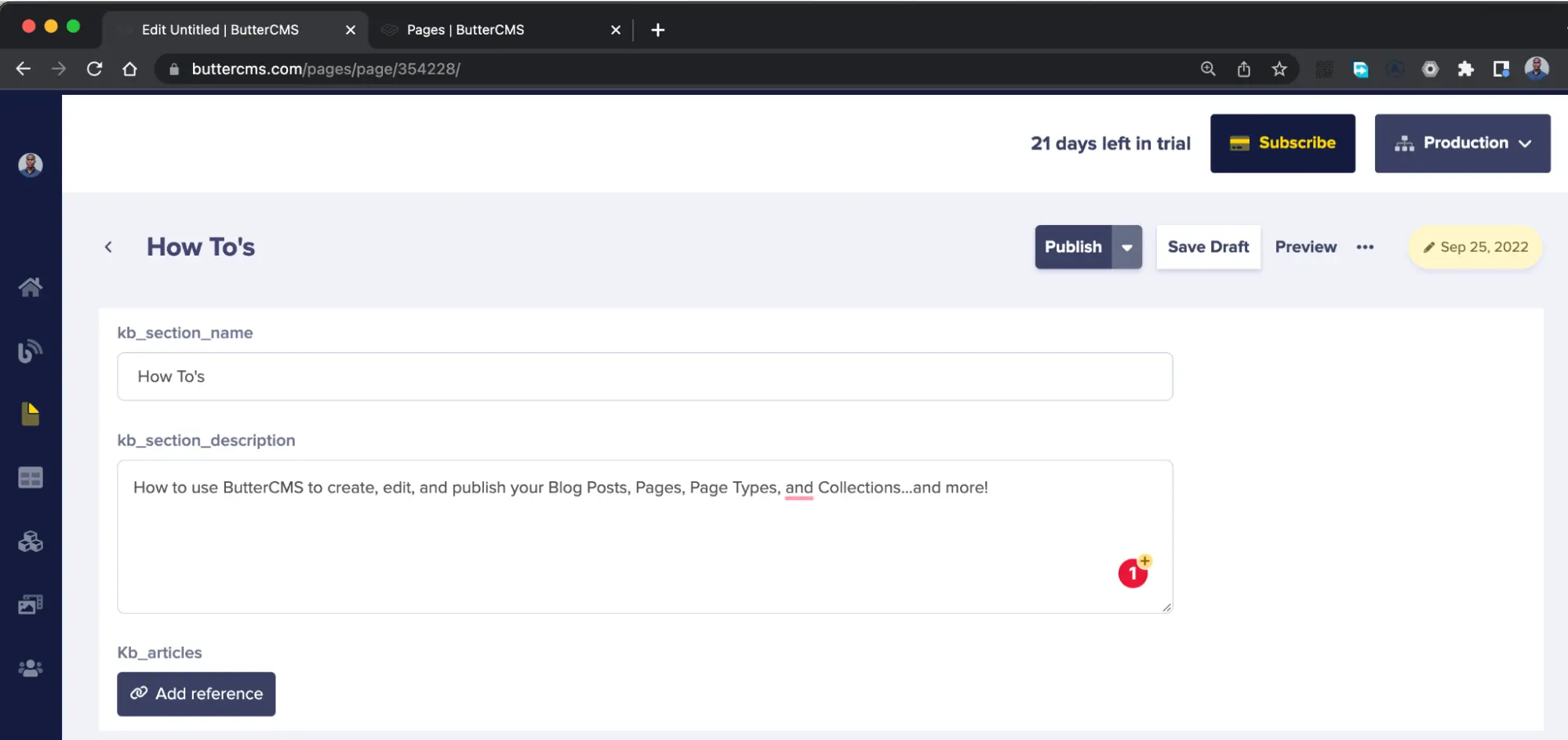Click the browser home icon
This screenshot has width=1568, height=740.
(130, 69)
